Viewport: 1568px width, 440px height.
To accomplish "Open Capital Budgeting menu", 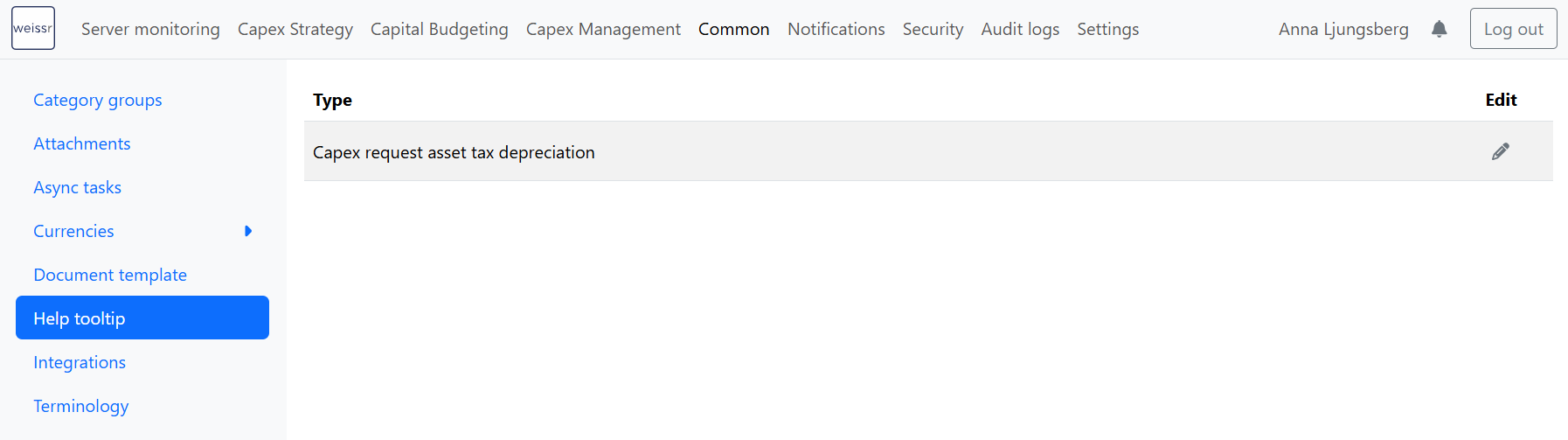I will (x=440, y=29).
